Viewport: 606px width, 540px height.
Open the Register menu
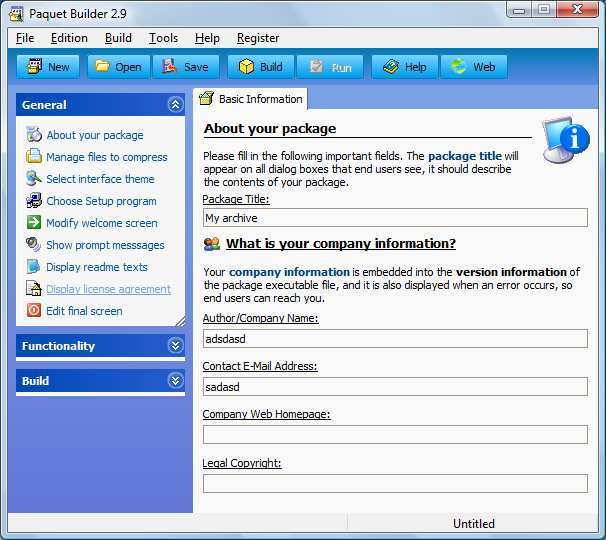tap(258, 38)
